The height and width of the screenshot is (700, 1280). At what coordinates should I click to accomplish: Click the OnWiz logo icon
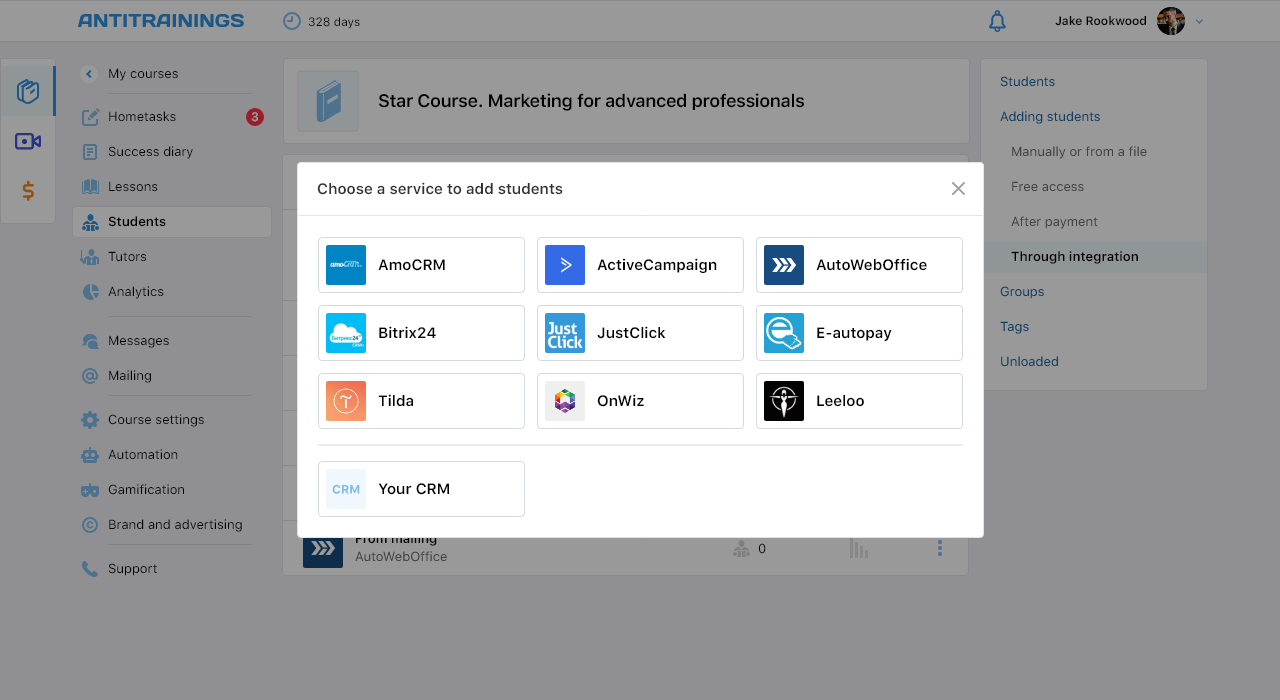[x=565, y=401]
